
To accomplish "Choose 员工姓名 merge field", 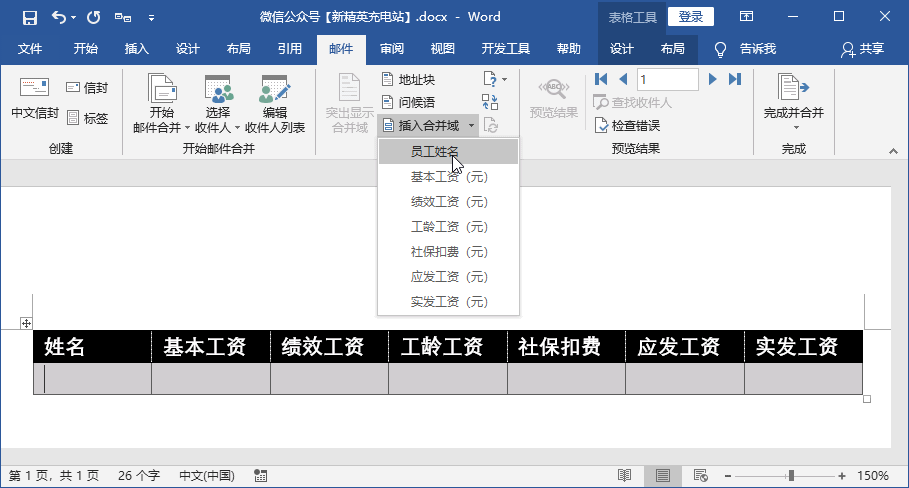I will point(448,151).
